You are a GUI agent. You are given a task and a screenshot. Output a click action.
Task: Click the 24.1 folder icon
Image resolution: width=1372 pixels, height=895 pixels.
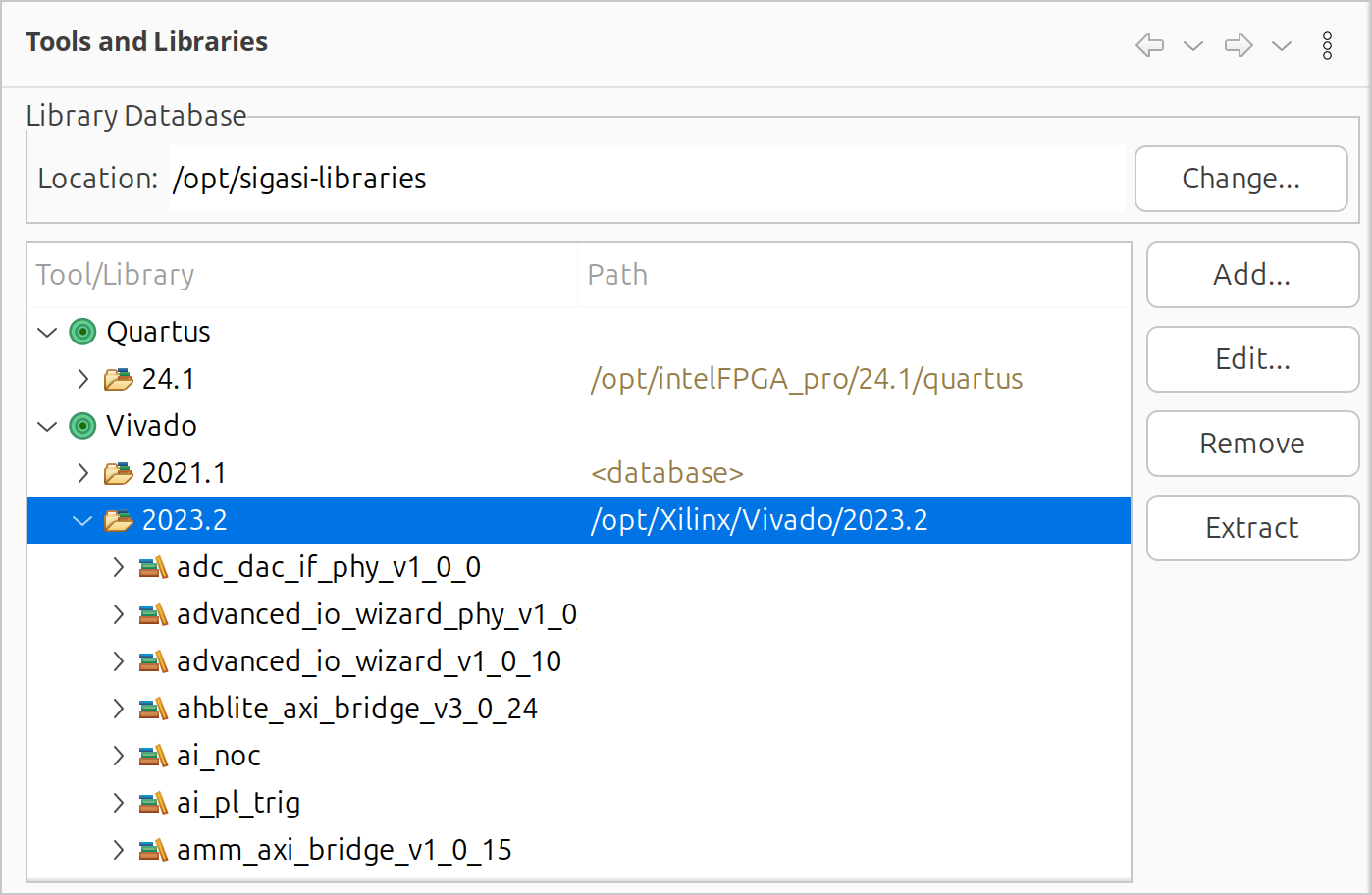119,379
